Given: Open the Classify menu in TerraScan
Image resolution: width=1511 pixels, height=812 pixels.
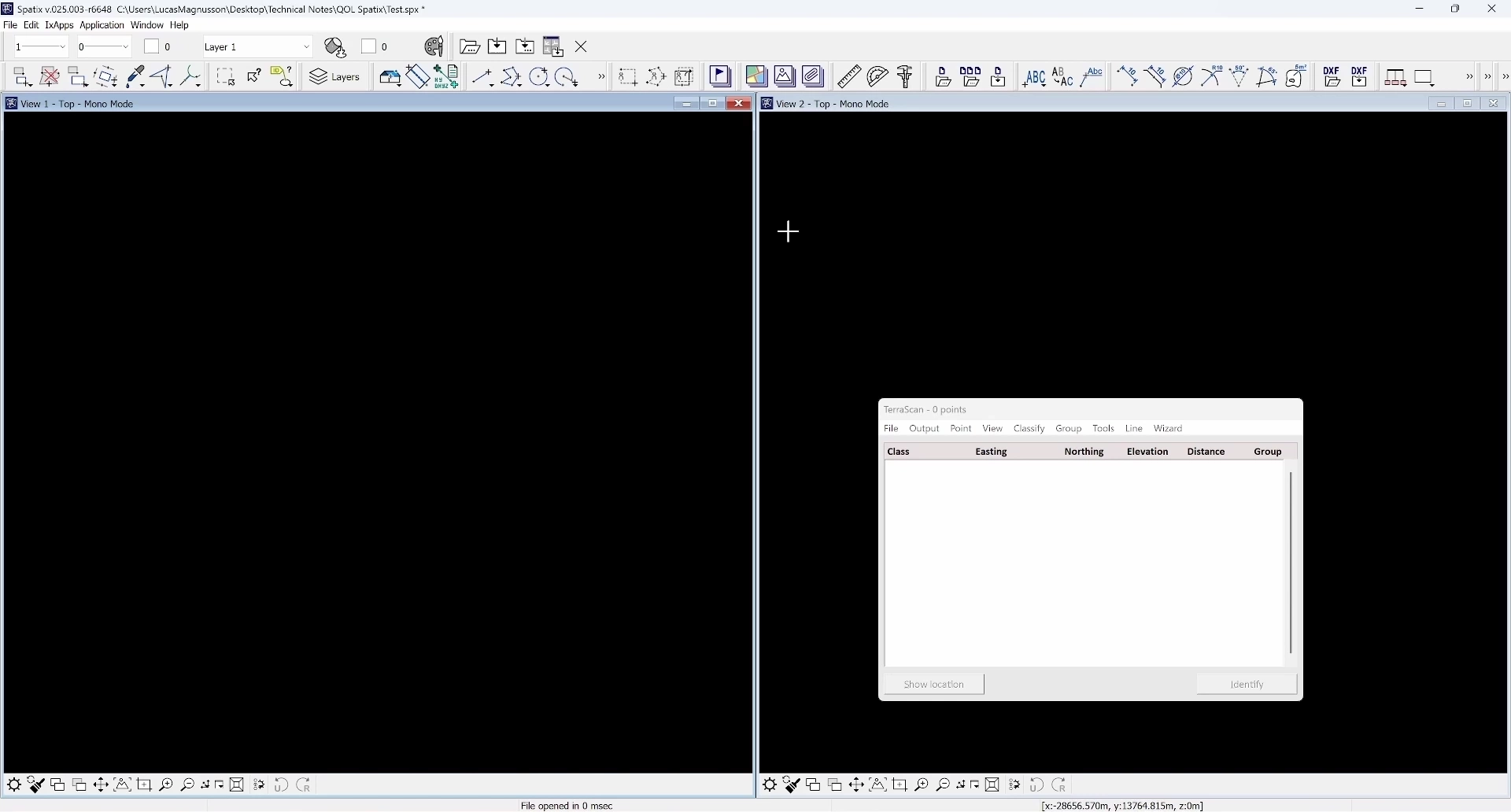Looking at the screenshot, I should [x=1029, y=430].
